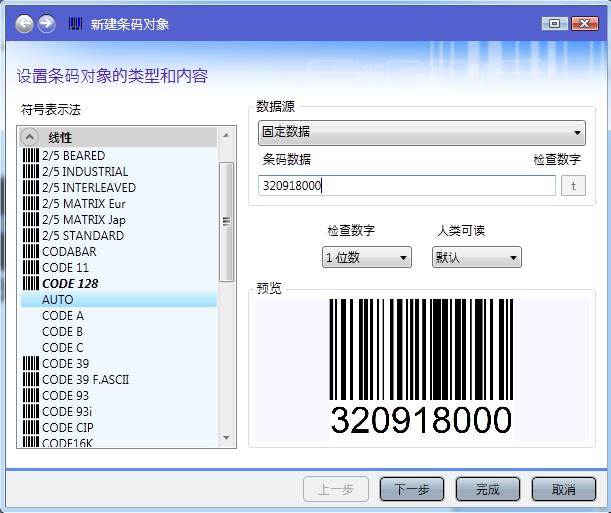Click barcode icon next to 2/5 INTERLEAVED
The image size is (611, 513).
tap(31, 187)
